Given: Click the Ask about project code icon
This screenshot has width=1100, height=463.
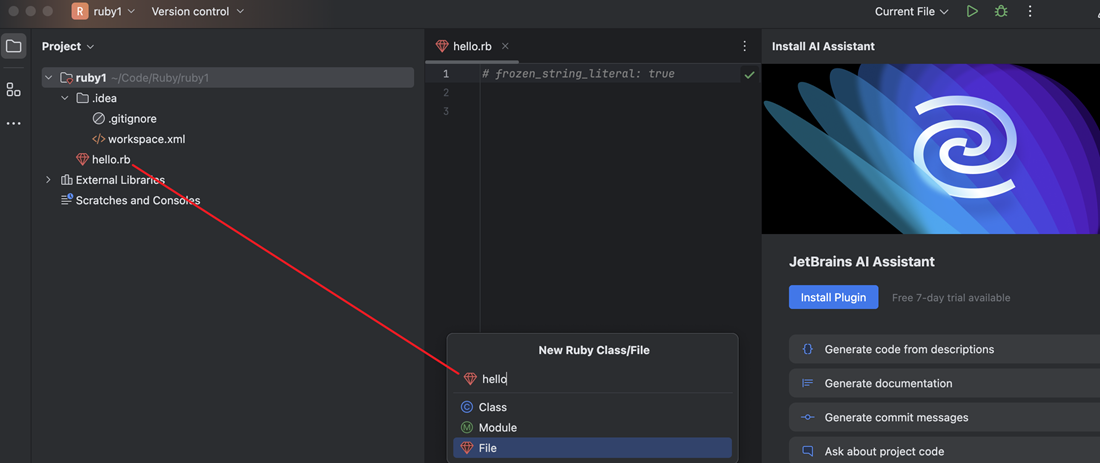Looking at the screenshot, I should (x=807, y=451).
